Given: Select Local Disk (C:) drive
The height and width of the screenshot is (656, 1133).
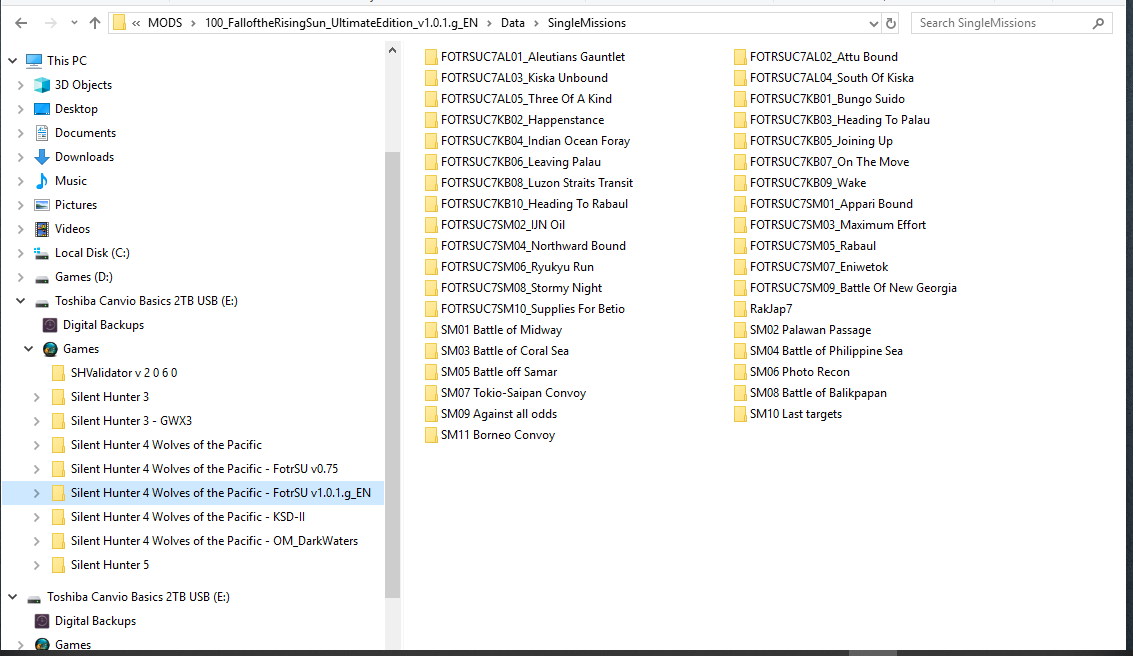Looking at the screenshot, I should pyautogui.click(x=92, y=253).
